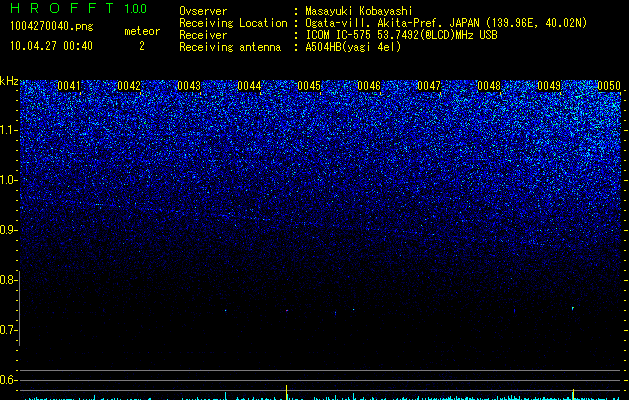This screenshot has width=629, height=400.
Task: Click time marker 0044
Action: 249,86
